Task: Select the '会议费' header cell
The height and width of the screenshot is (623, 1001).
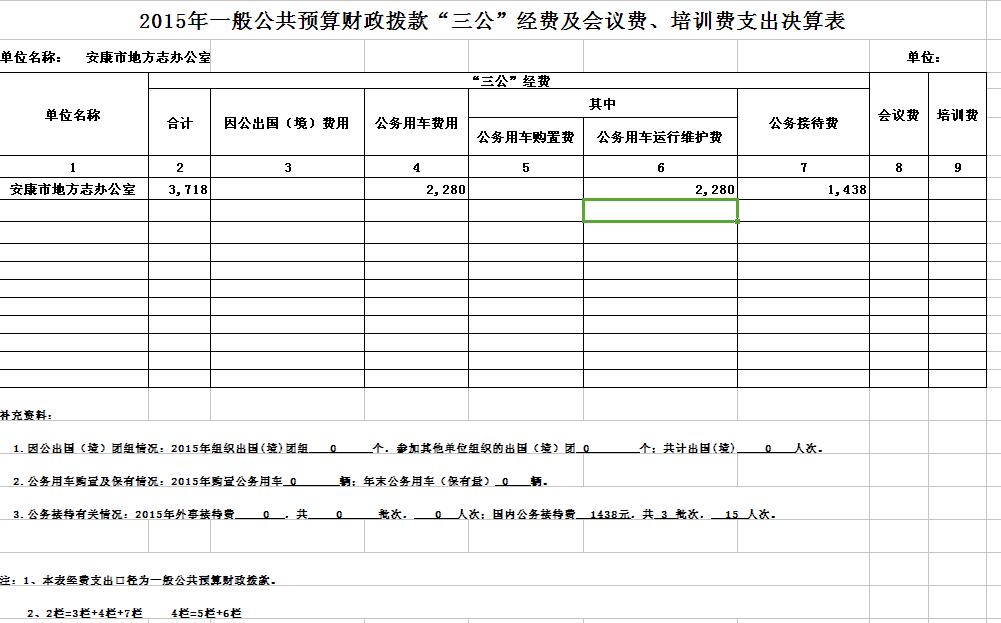Action: coord(899,115)
